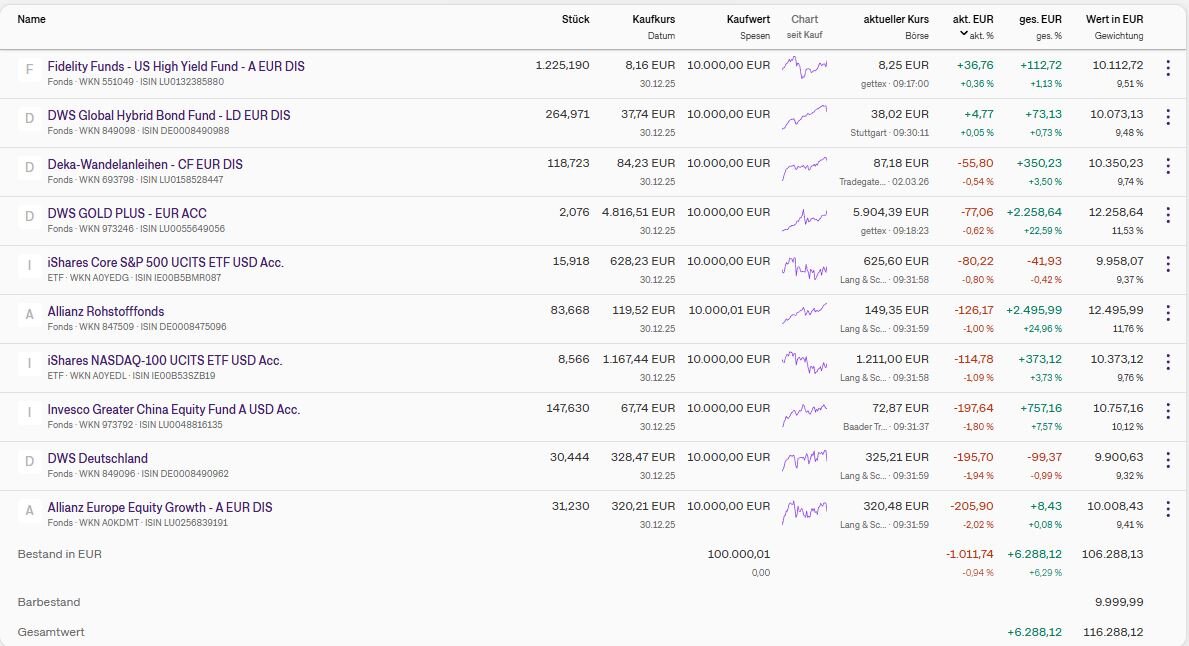The width and height of the screenshot is (1189, 646).
Task: Open three-dot menu for DWS GOLD PLUS
Action: pos(1167,215)
